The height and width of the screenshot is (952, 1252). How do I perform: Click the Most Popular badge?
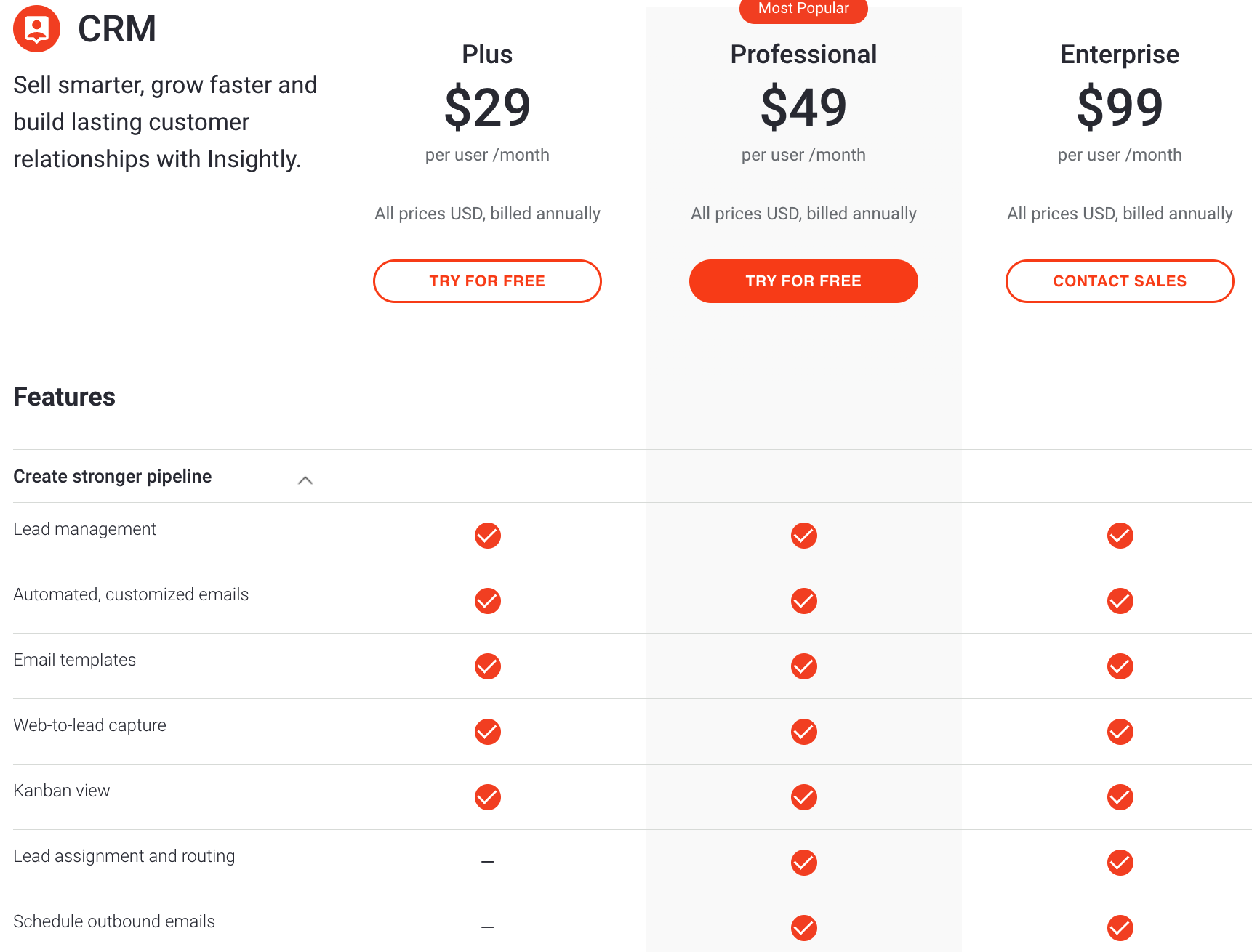(x=803, y=9)
